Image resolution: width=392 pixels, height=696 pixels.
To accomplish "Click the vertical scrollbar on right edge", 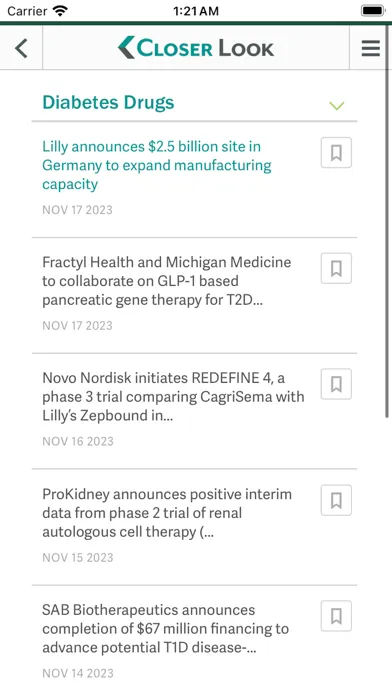I will (387, 222).
